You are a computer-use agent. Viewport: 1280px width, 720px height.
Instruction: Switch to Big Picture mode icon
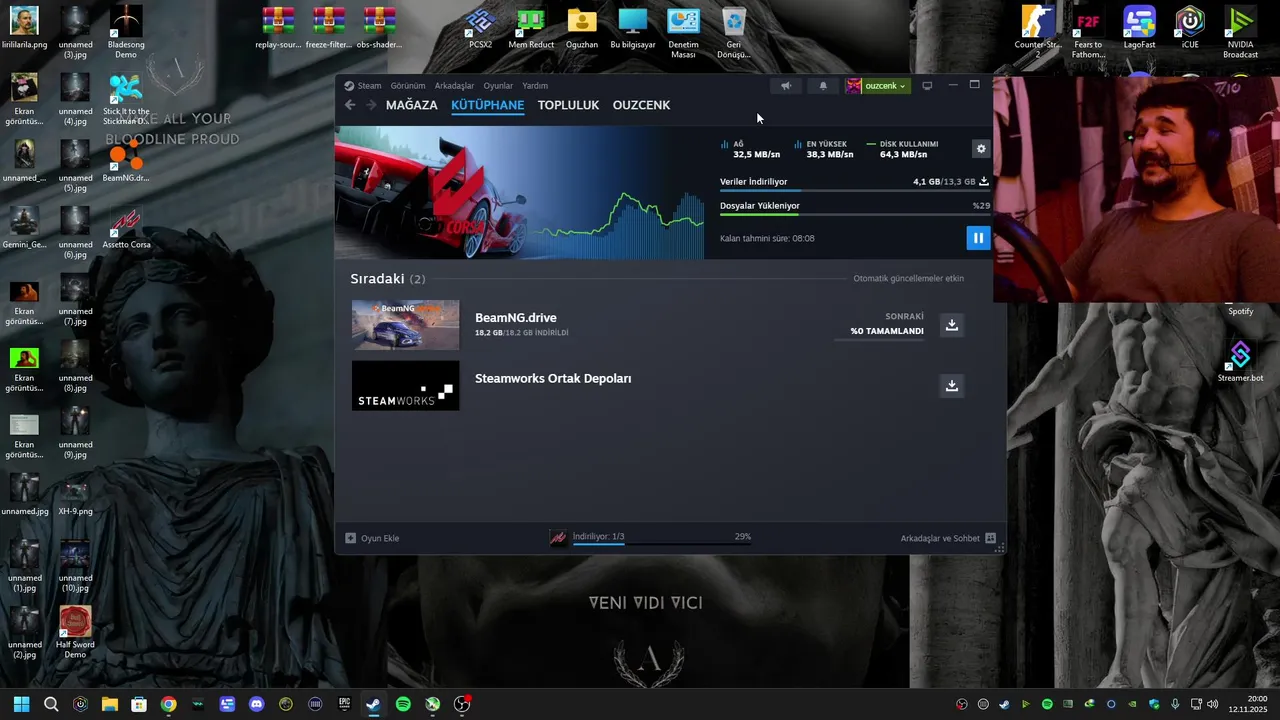click(x=927, y=86)
